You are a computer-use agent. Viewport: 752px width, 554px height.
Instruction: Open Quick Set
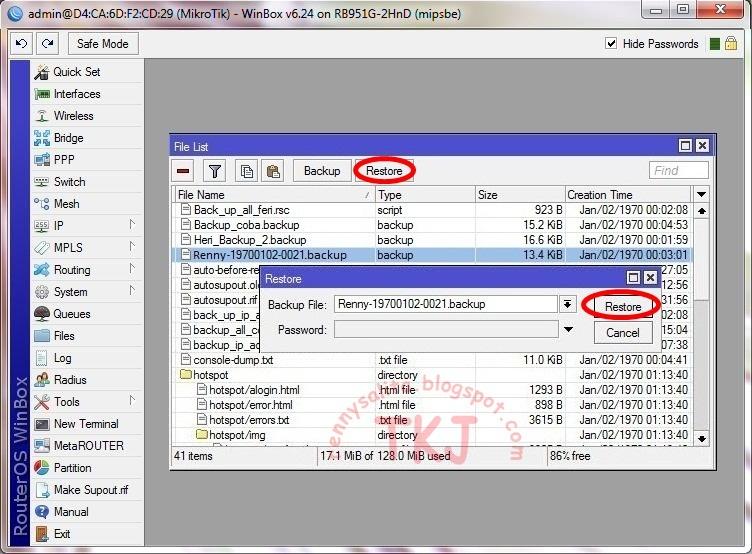76,72
